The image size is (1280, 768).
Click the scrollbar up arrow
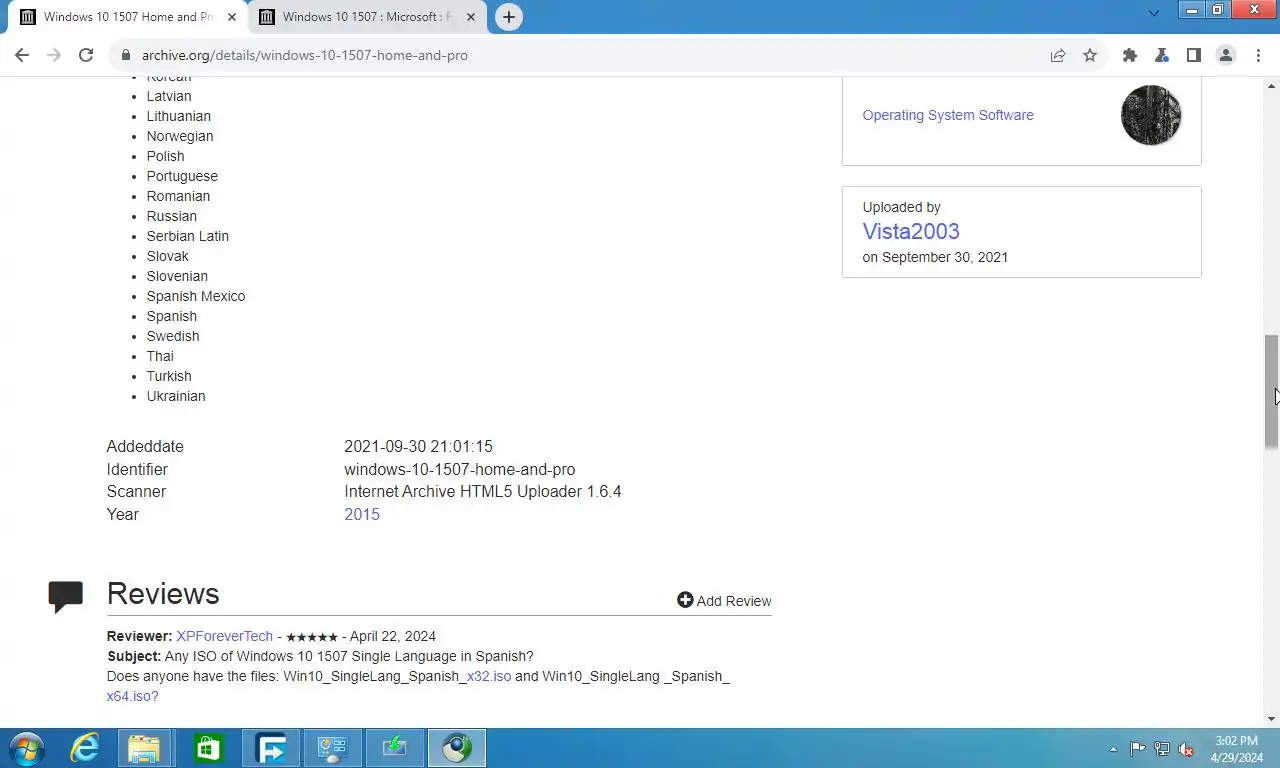point(1271,85)
